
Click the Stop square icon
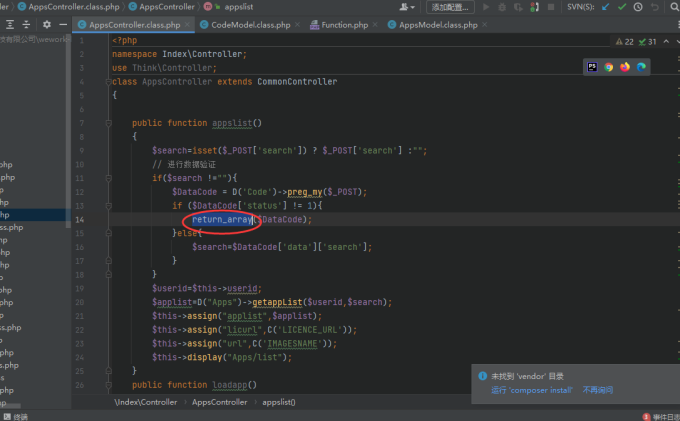[x=551, y=7]
